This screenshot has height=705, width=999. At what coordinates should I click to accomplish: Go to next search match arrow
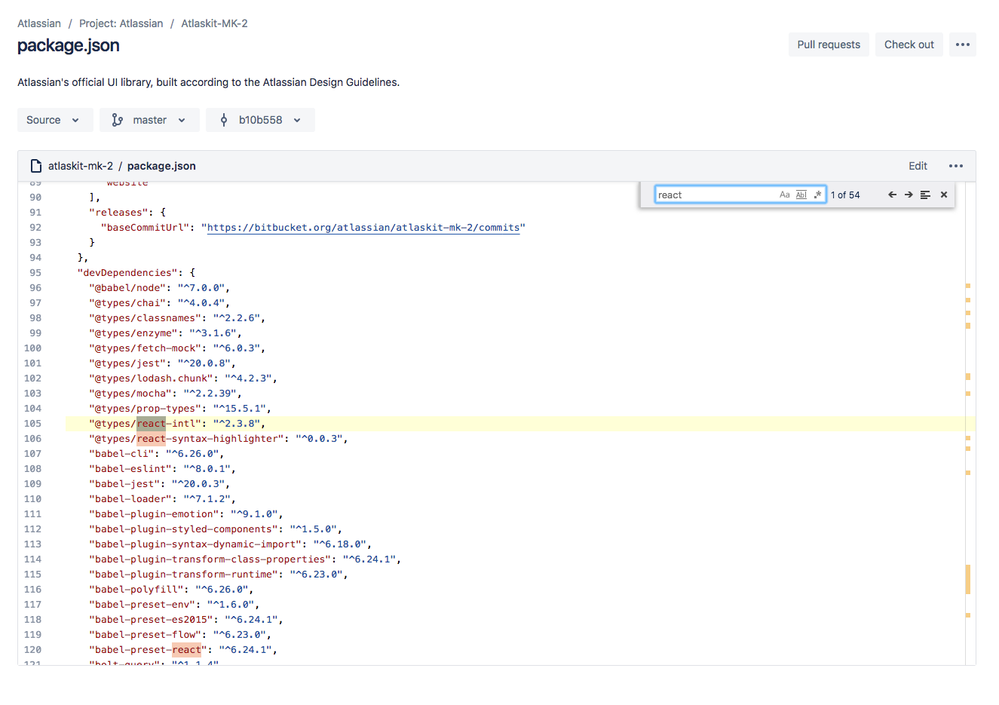click(909, 195)
